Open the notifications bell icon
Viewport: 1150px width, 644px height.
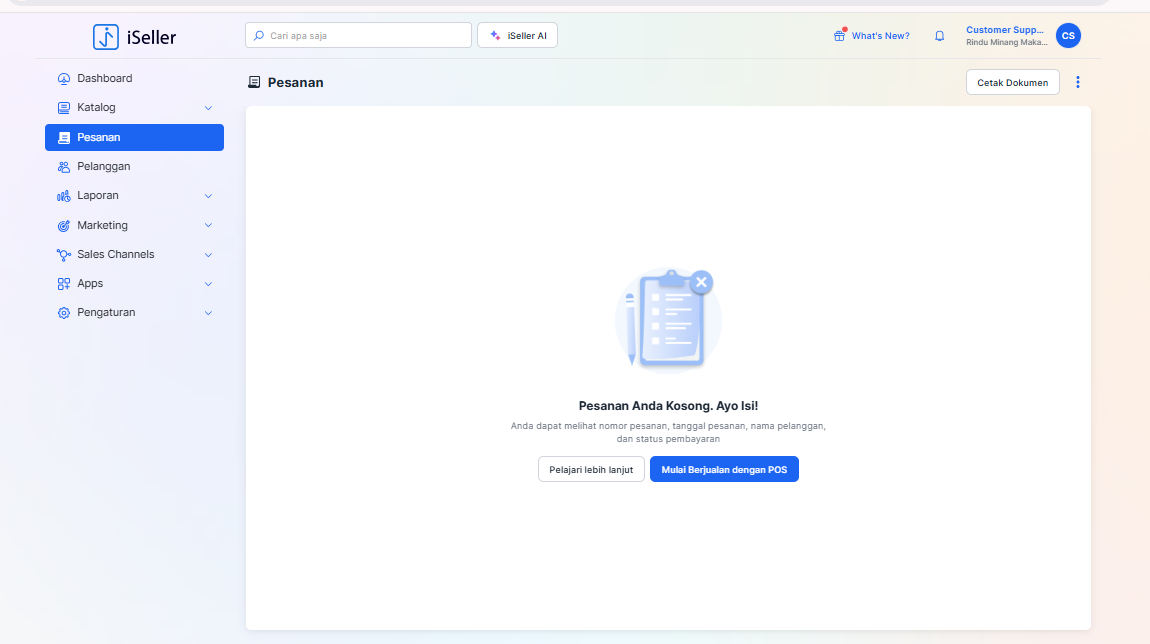click(x=939, y=36)
